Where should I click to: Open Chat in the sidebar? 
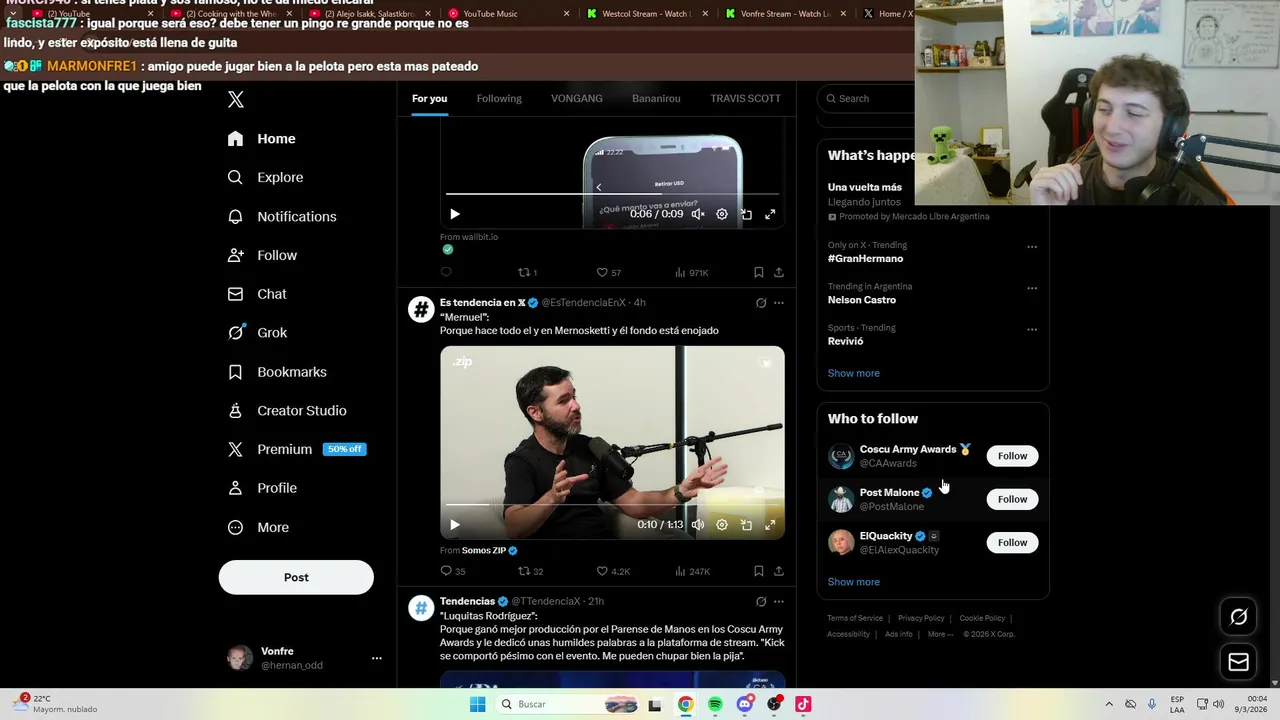257,294
